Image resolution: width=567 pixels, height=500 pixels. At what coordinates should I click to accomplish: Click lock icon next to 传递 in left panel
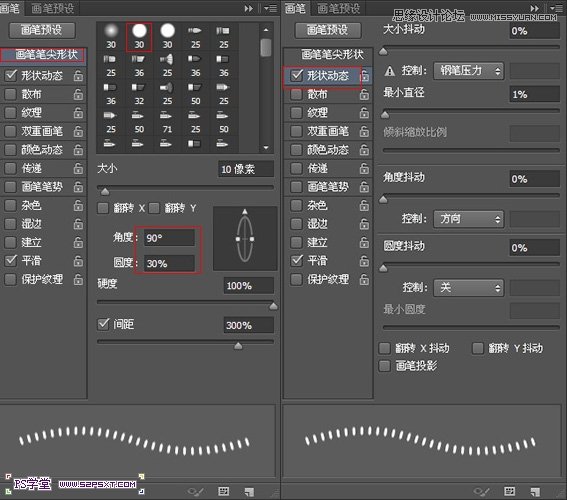point(78,168)
